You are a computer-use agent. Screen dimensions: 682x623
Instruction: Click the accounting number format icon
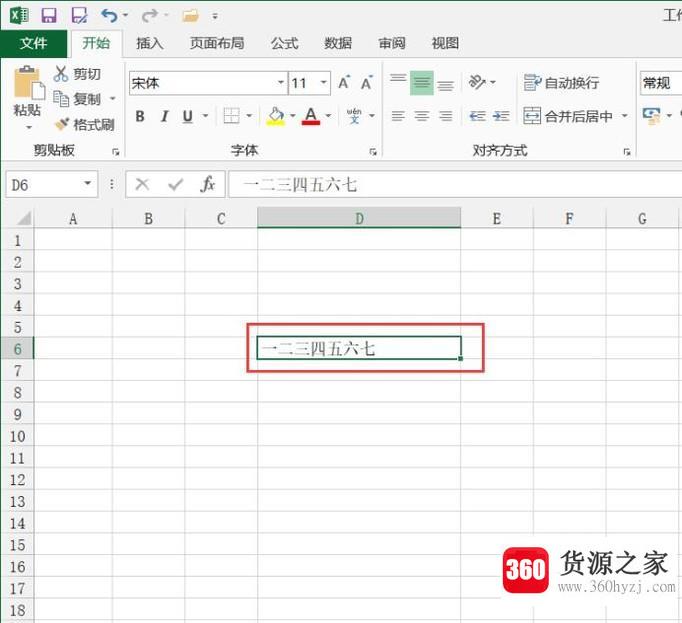[x=652, y=116]
